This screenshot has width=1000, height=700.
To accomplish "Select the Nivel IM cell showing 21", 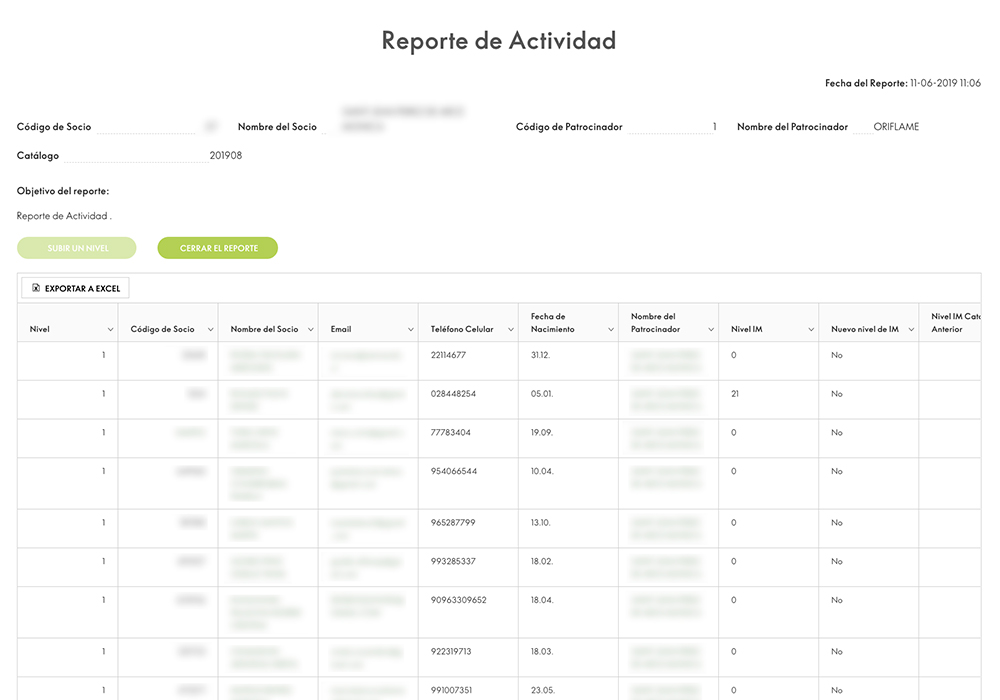I will tap(735, 394).
